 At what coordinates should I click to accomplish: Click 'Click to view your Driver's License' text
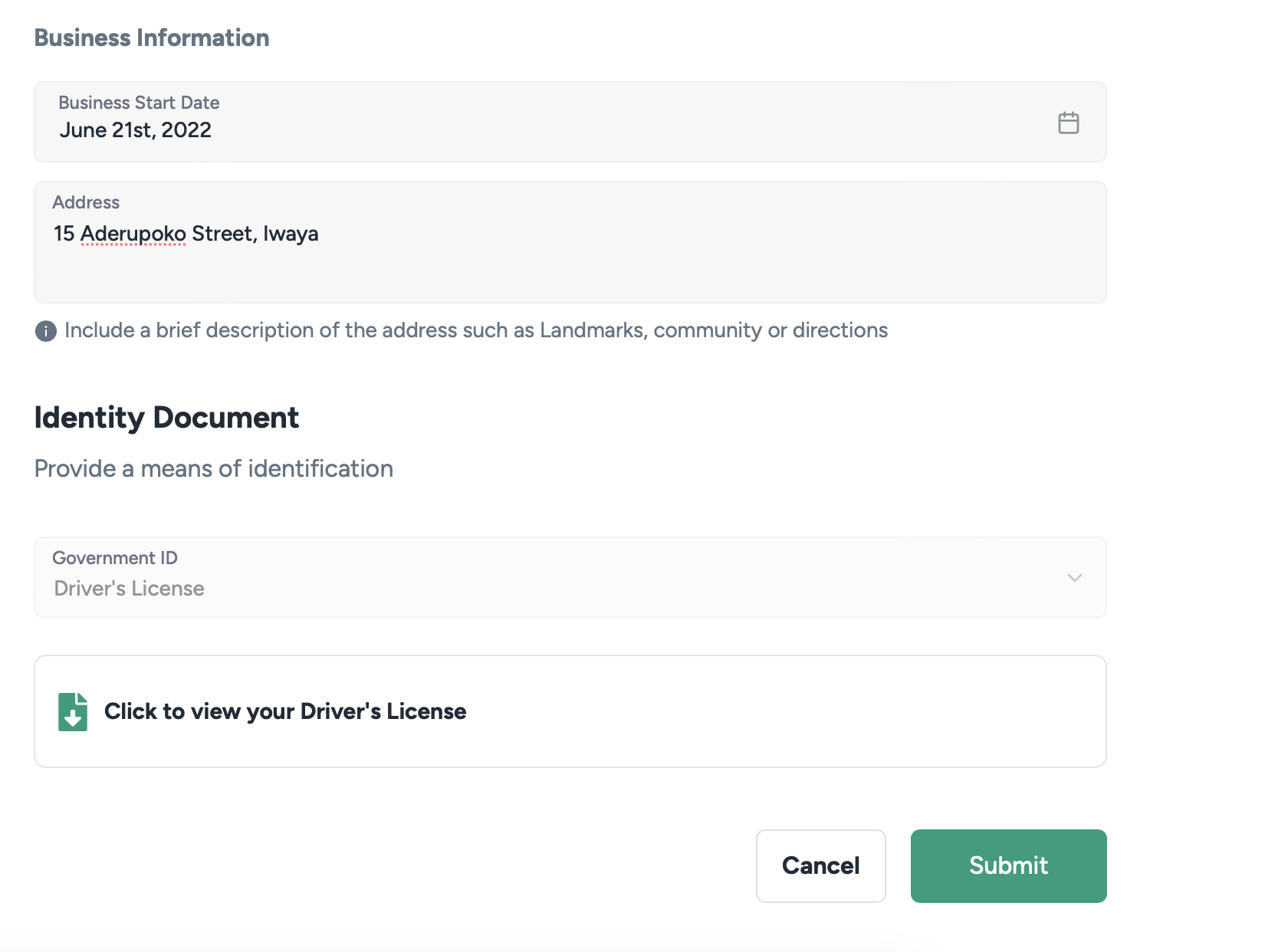pos(285,711)
